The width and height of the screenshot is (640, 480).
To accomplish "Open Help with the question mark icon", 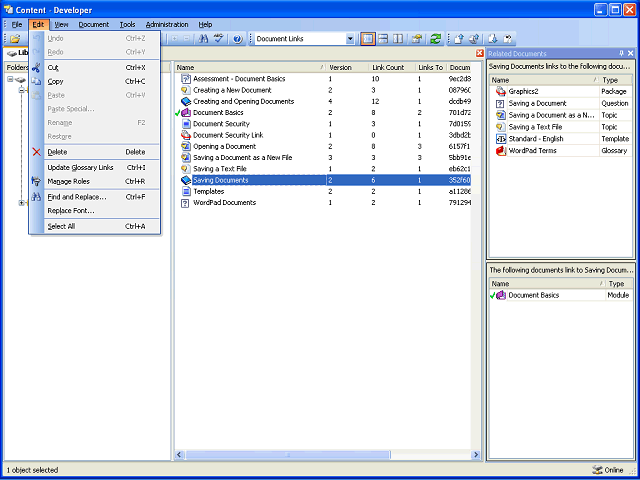I will (238, 39).
